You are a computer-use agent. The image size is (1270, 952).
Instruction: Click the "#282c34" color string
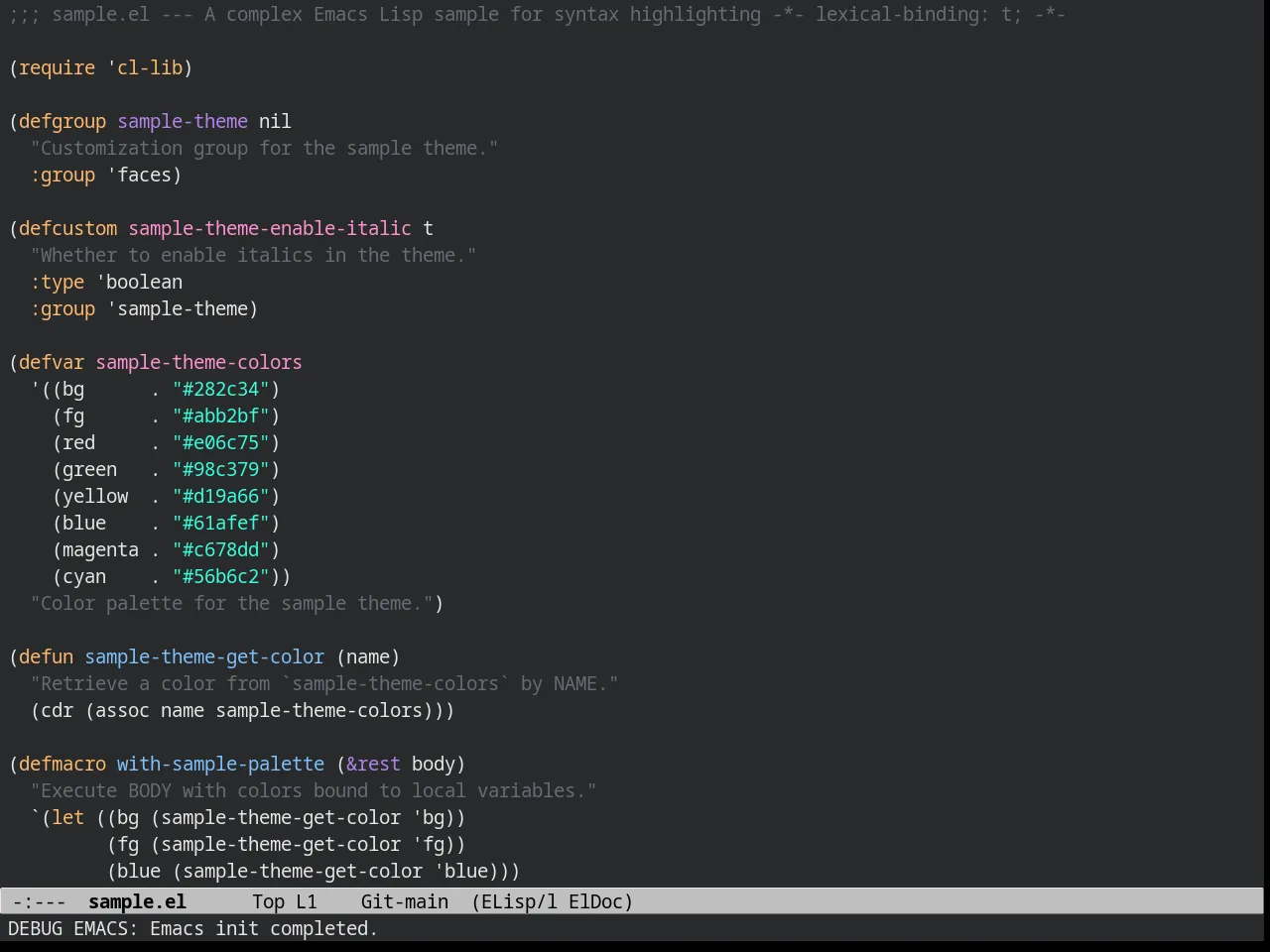click(221, 389)
